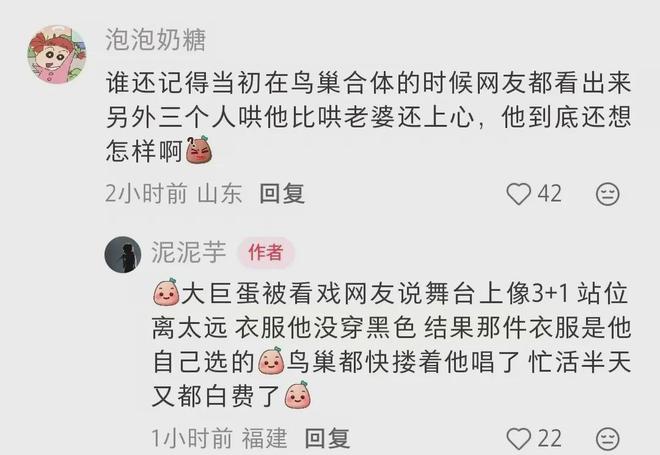Select the comment text starting 谁还记得当初
The image size is (660, 455).
tap(368, 117)
